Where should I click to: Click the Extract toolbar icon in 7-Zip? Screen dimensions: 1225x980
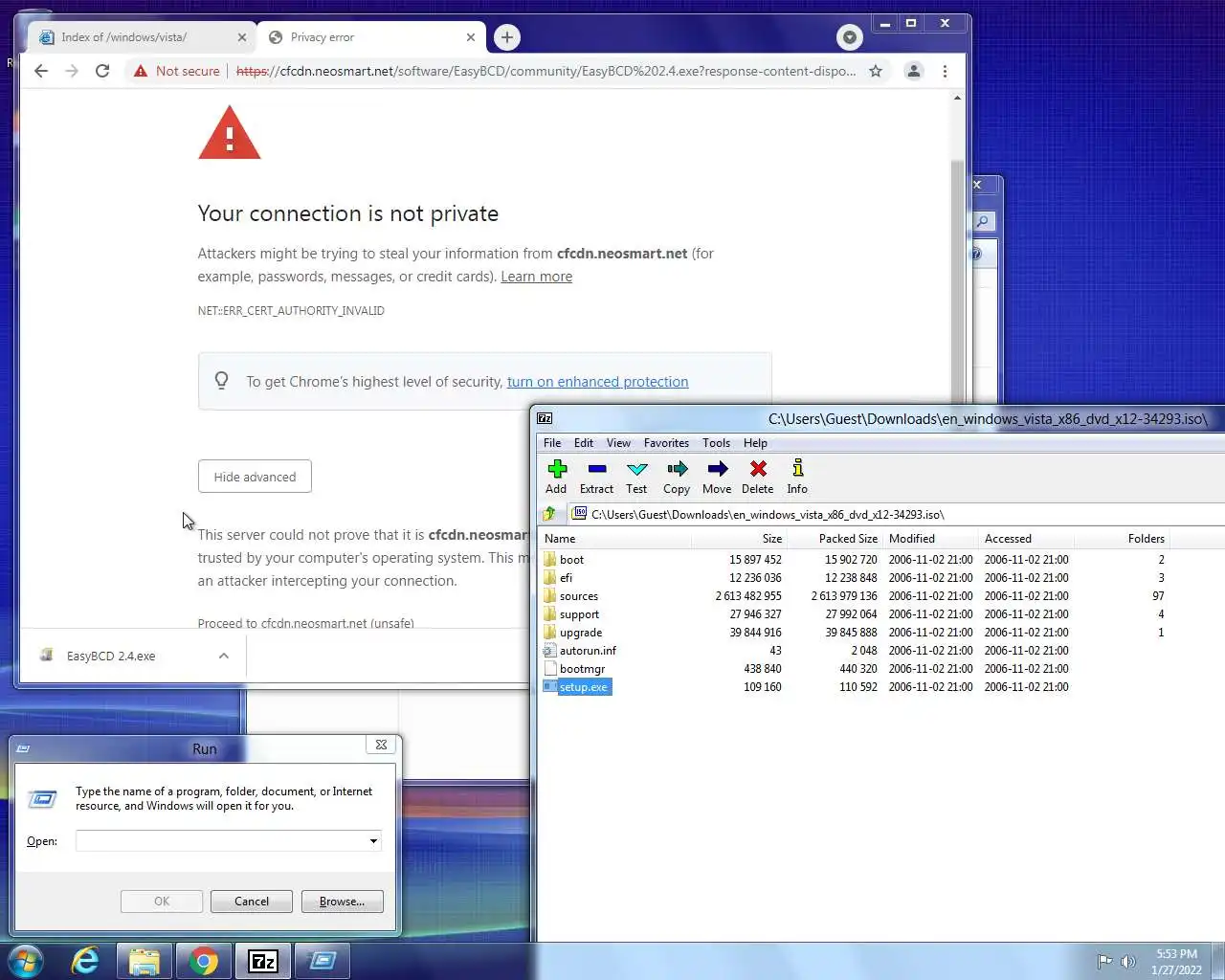(x=596, y=476)
